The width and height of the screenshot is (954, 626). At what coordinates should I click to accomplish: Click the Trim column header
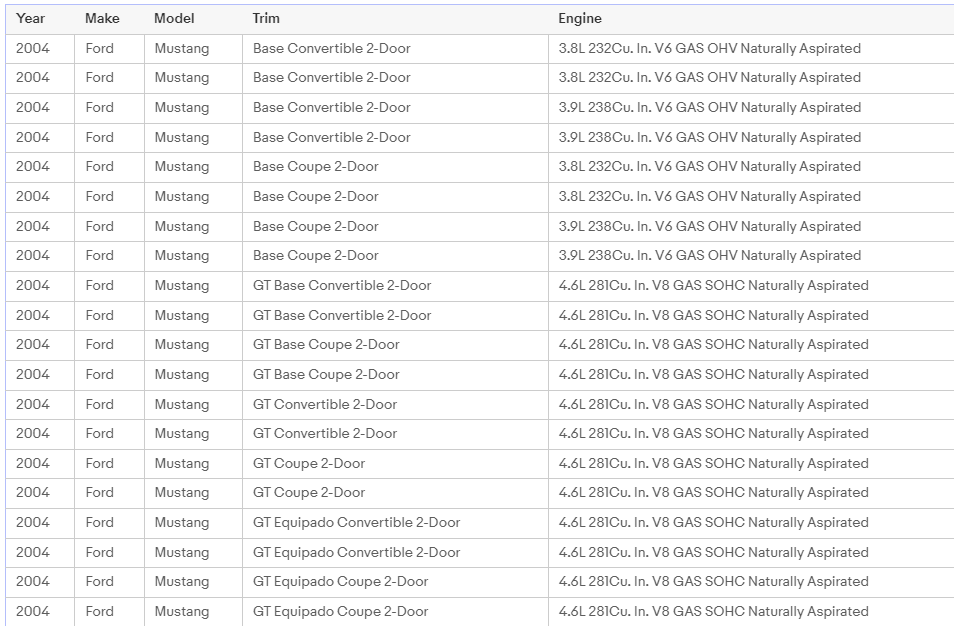click(x=266, y=18)
